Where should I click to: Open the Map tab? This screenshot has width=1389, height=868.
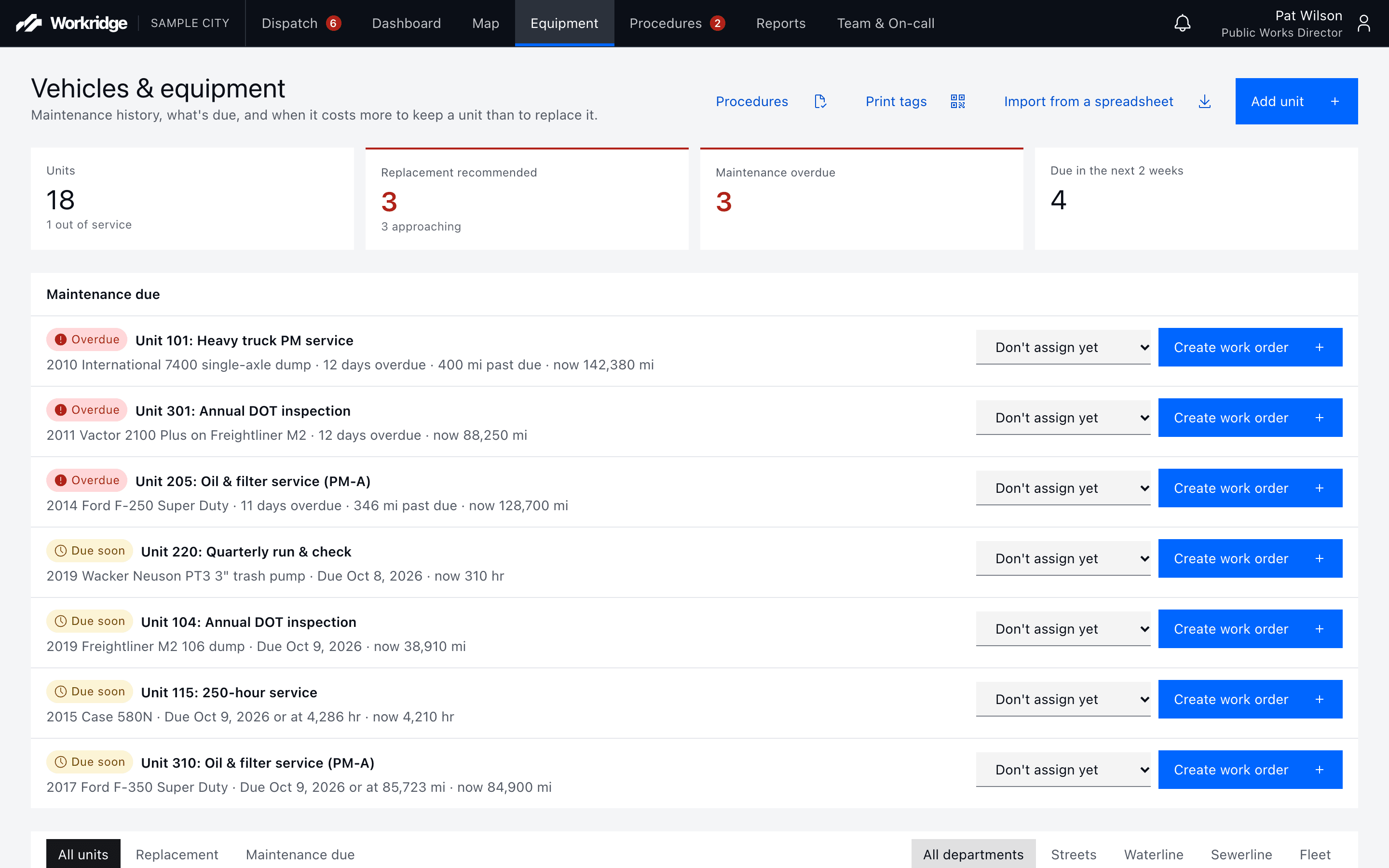(x=486, y=24)
